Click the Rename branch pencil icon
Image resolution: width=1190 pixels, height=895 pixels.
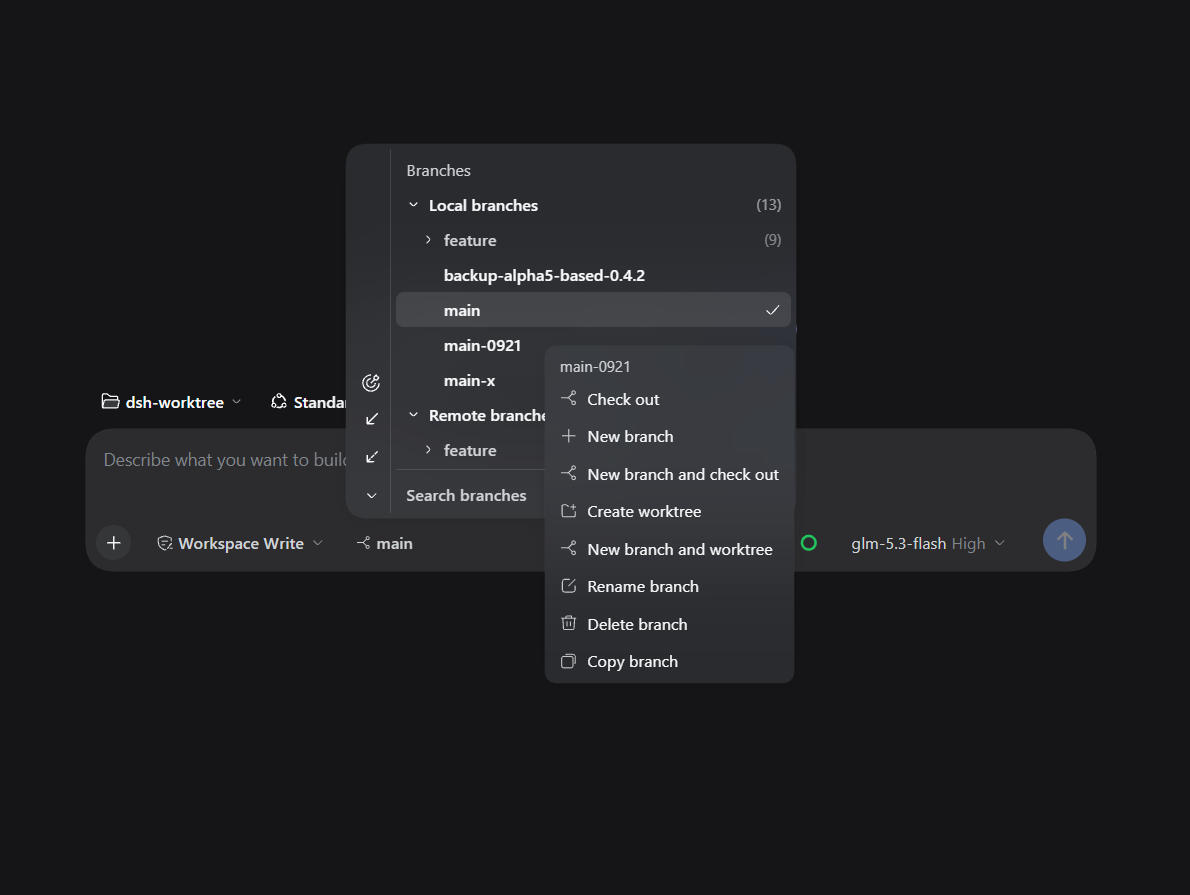tap(568, 586)
